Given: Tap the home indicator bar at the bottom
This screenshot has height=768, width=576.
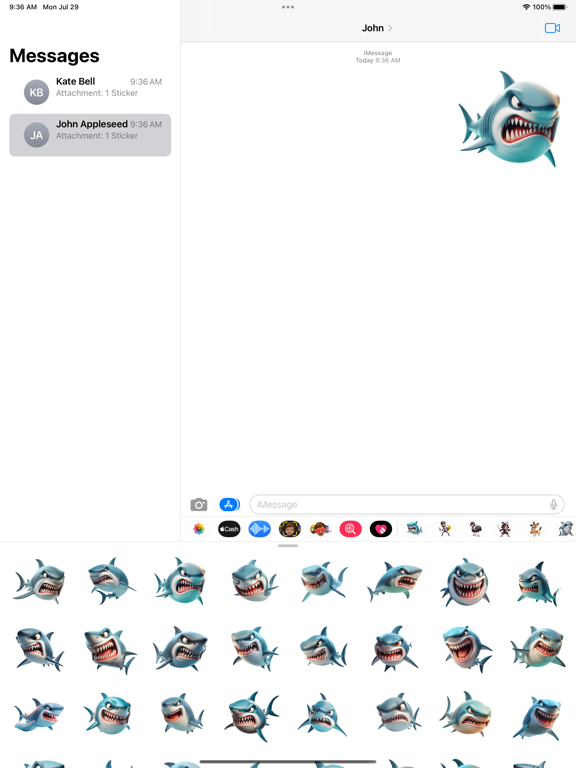Looking at the screenshot, I should coord(288,762).
